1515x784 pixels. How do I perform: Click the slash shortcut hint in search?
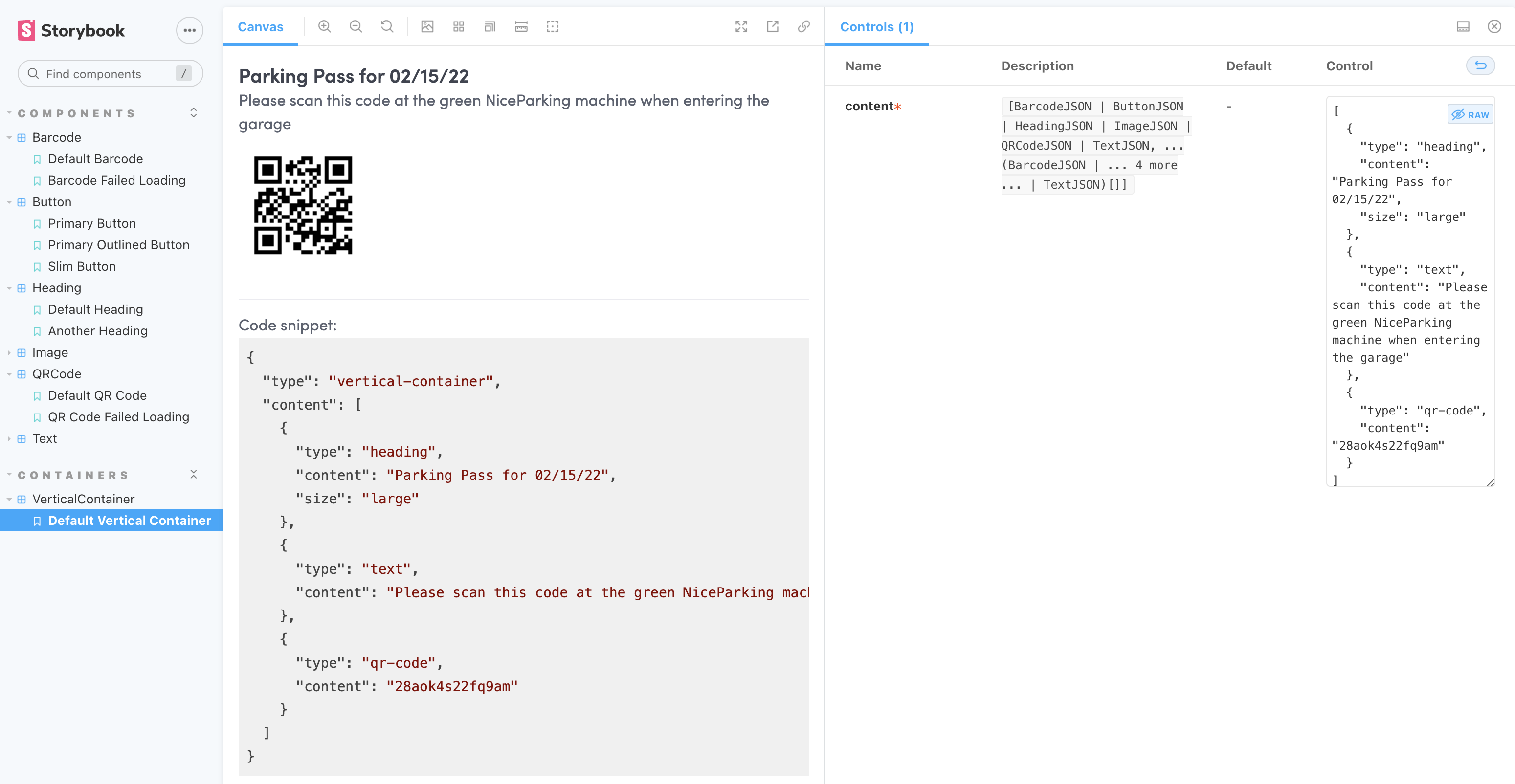pos(183,73)
